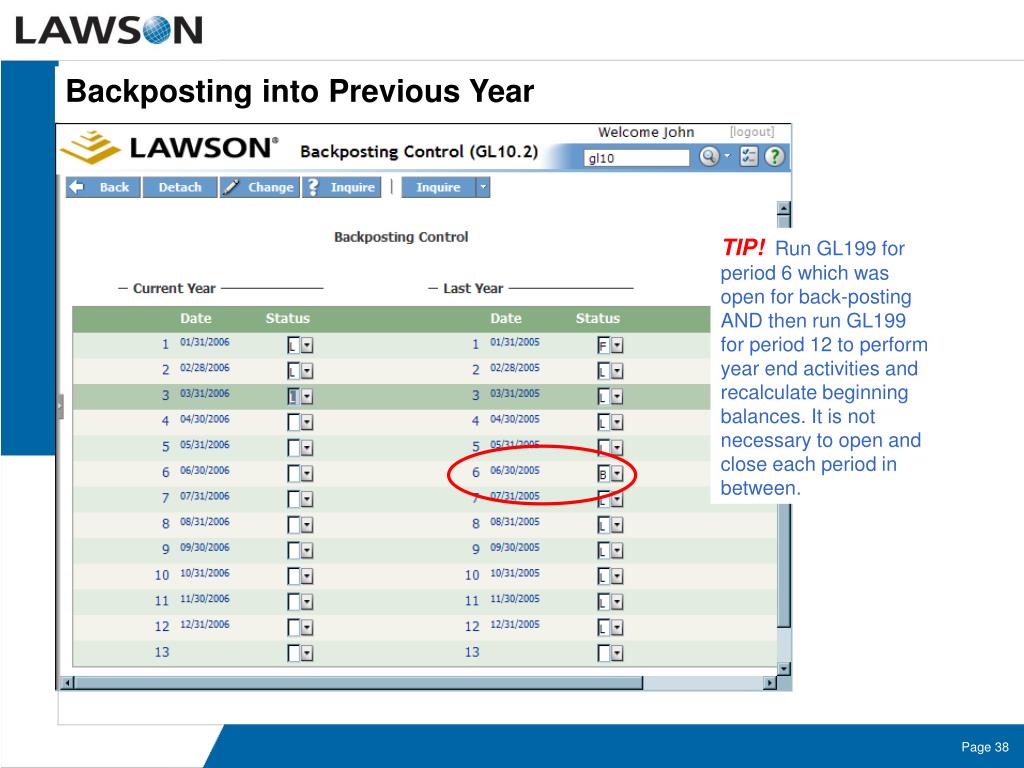Click the Last Year Date column header
1024x768 pixels.
point(506,319)
